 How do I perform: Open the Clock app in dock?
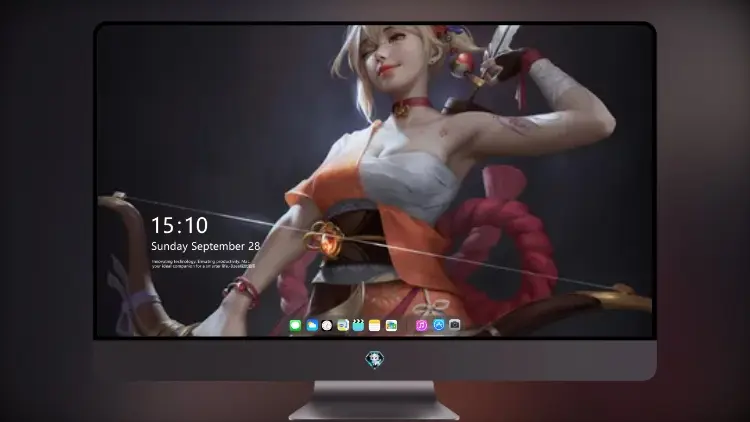coord(327,325)
